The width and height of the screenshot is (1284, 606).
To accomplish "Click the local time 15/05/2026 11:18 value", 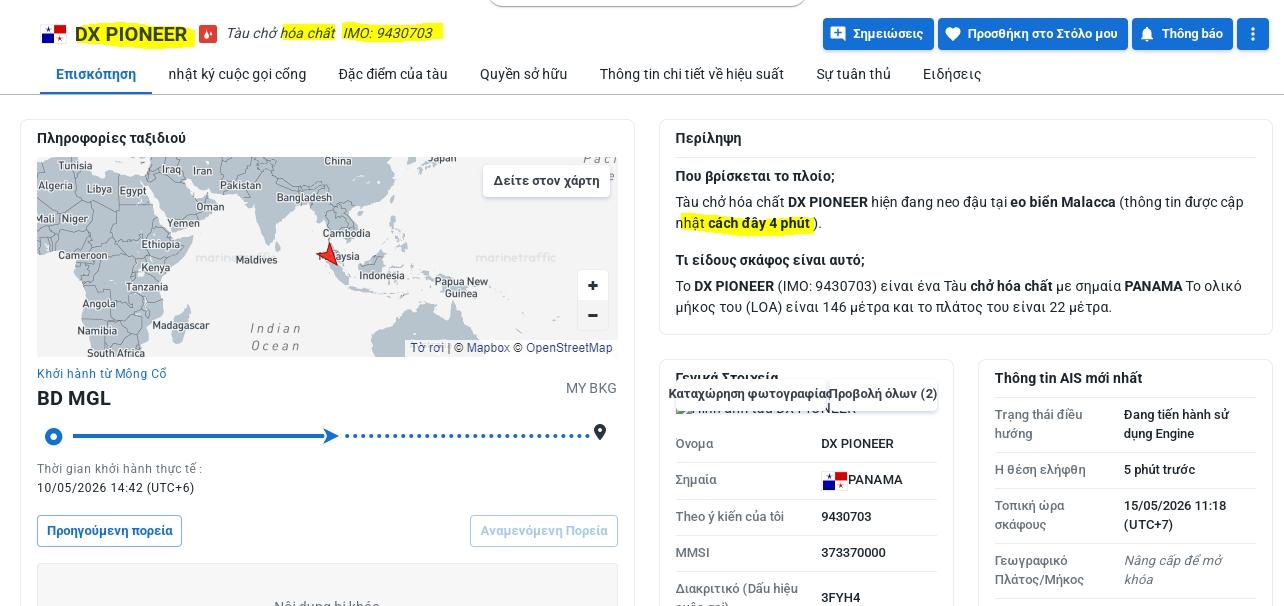I will [1175, 515].
